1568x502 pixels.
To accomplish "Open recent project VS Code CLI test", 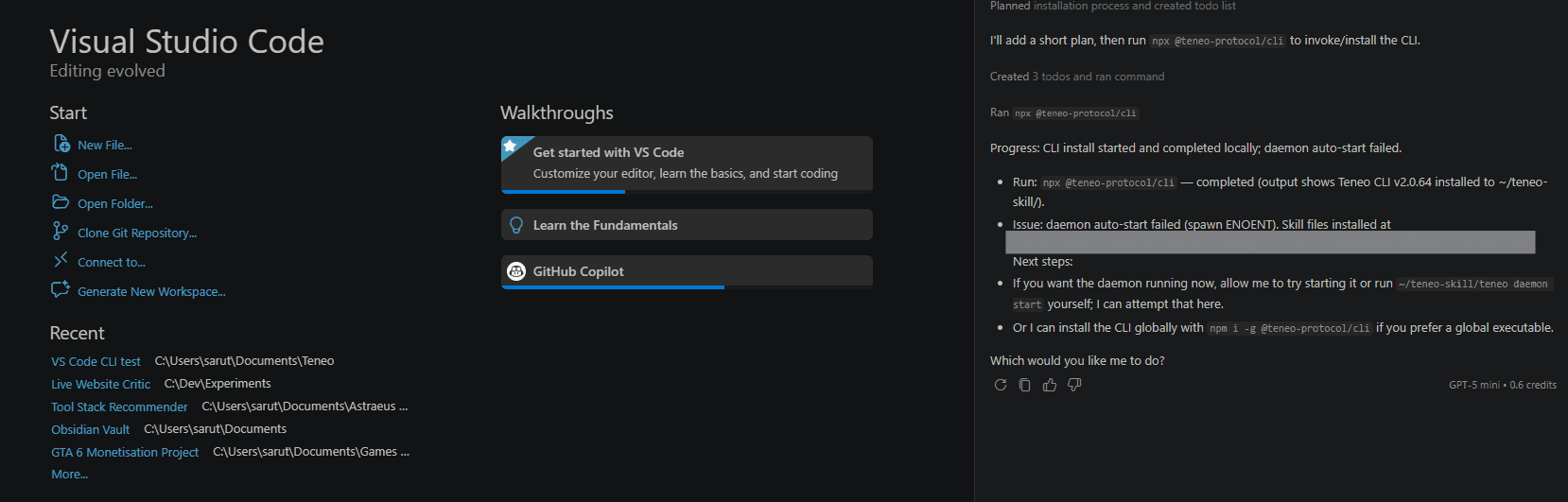I will 96,361.
